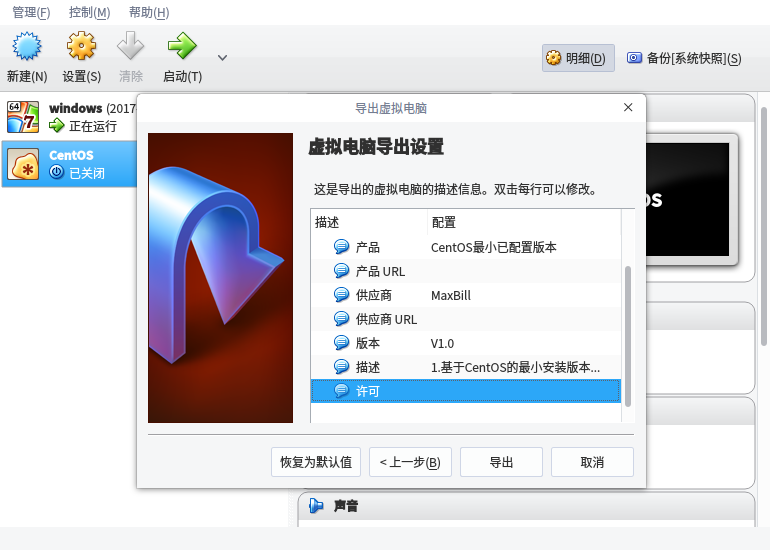Switch to the 明细(D) details view
770x550 pixels.
(x=578, y=58)
